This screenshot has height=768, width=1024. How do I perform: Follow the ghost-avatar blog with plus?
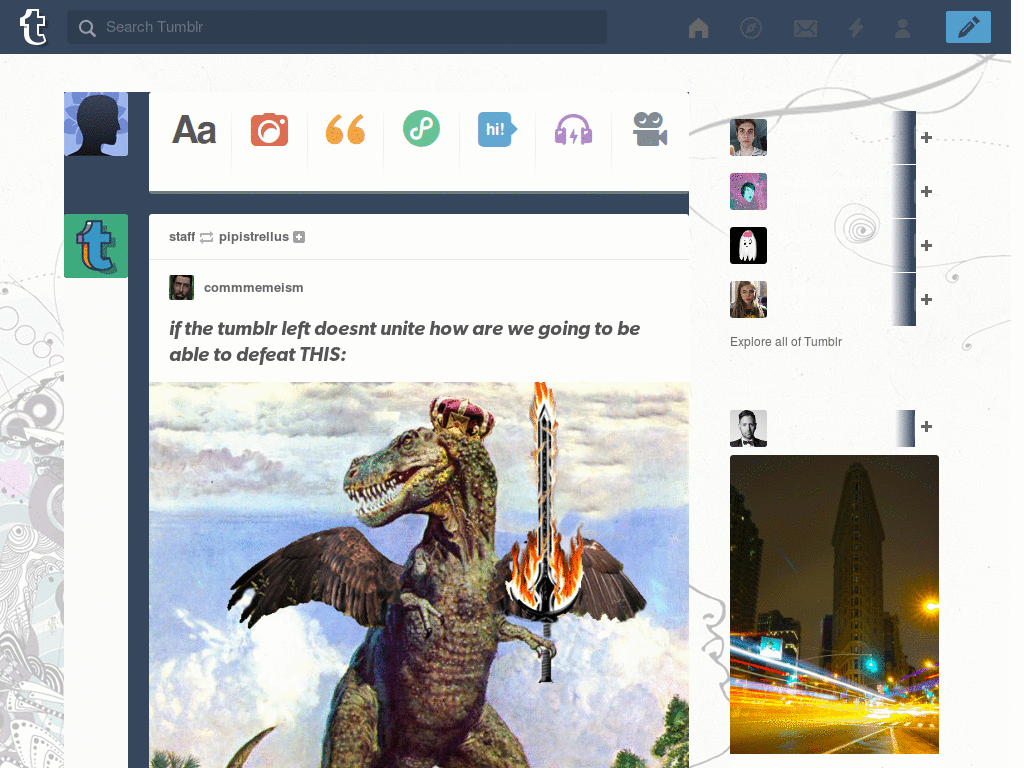click(926, 246)
